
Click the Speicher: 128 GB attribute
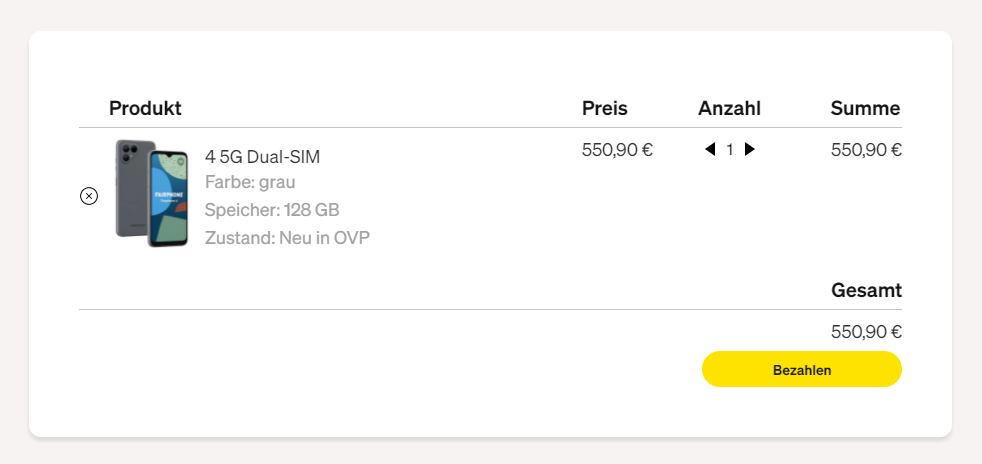(272, 210)
